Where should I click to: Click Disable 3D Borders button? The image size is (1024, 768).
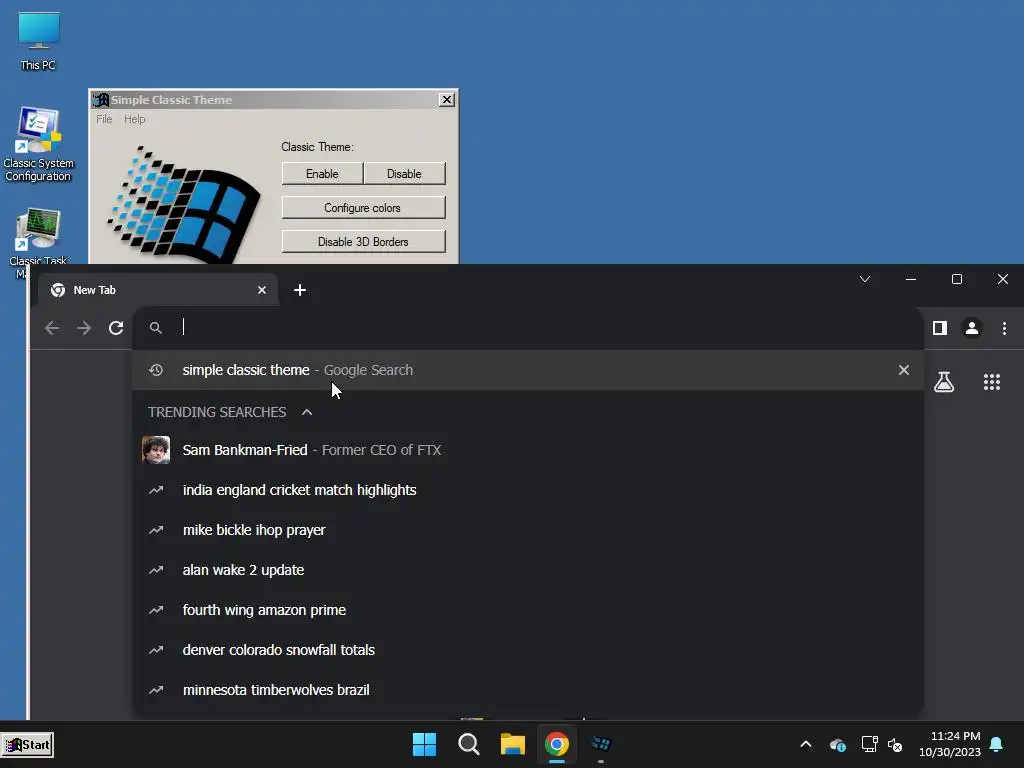(x=363, y=242)
